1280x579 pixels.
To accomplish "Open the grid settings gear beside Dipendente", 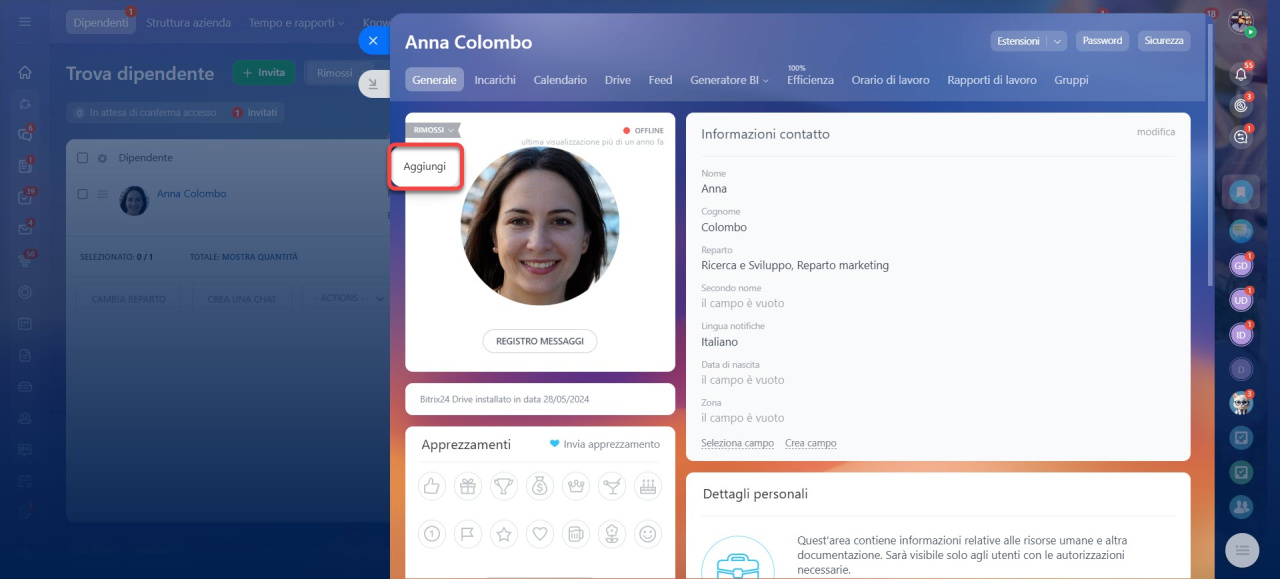I will (x=102, y=158).
